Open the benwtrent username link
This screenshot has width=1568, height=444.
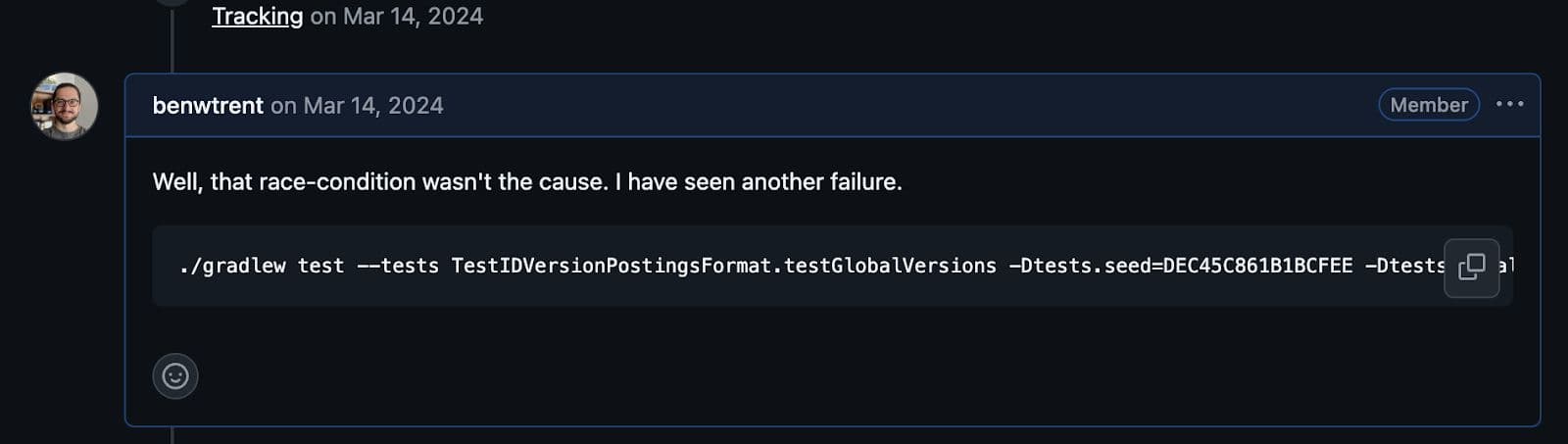[x=208, y=106]
